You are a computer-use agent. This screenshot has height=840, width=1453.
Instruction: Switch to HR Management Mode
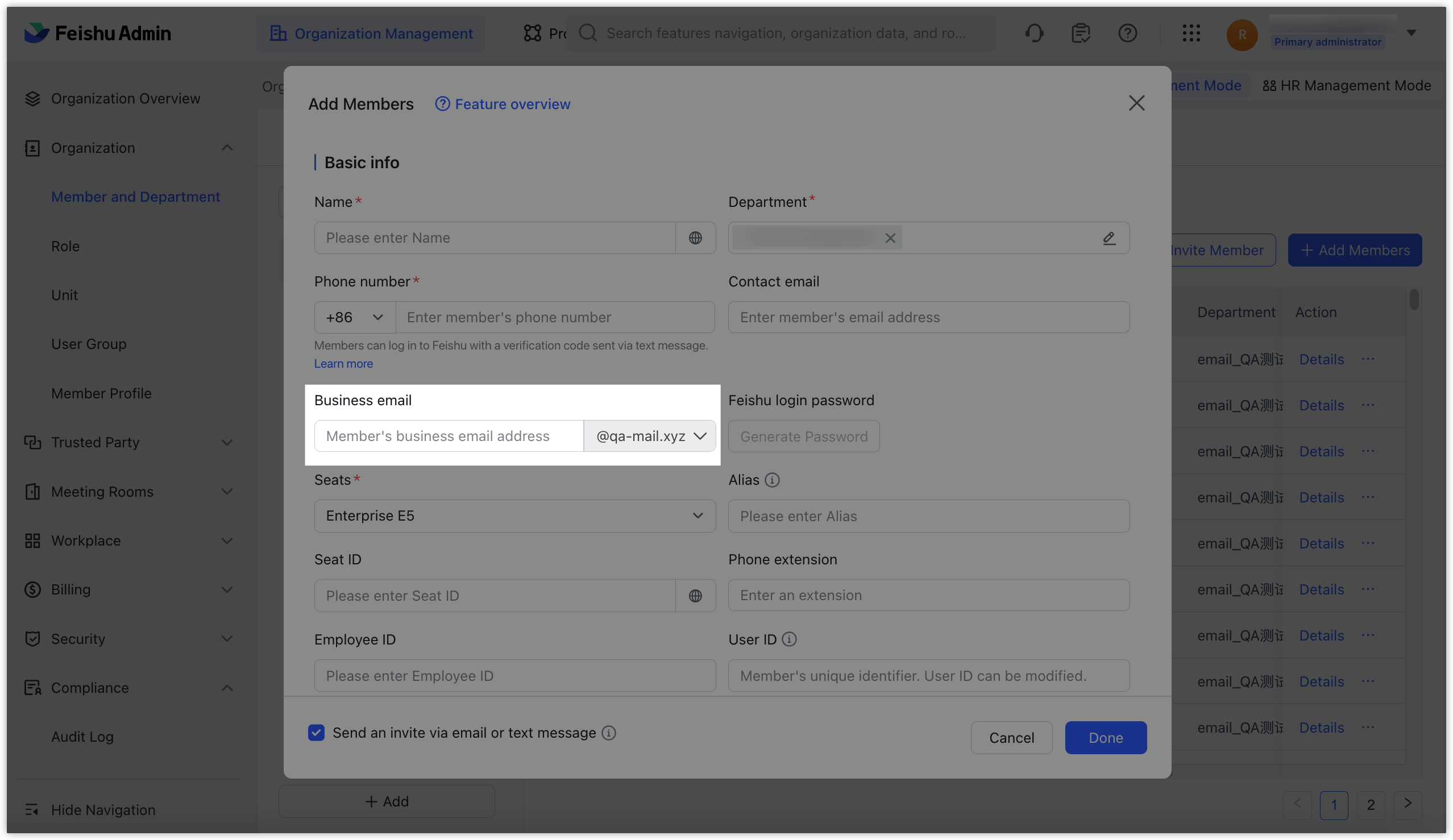pos(1347,85)
